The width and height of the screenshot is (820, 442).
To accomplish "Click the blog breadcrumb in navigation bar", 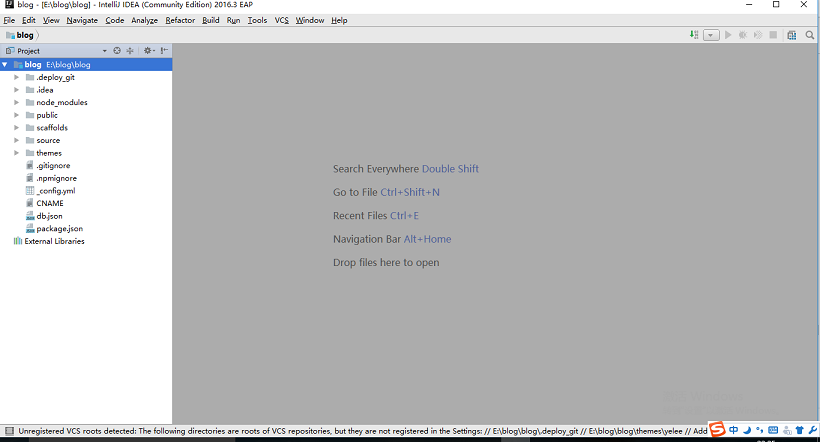I will tap(20, 35).
